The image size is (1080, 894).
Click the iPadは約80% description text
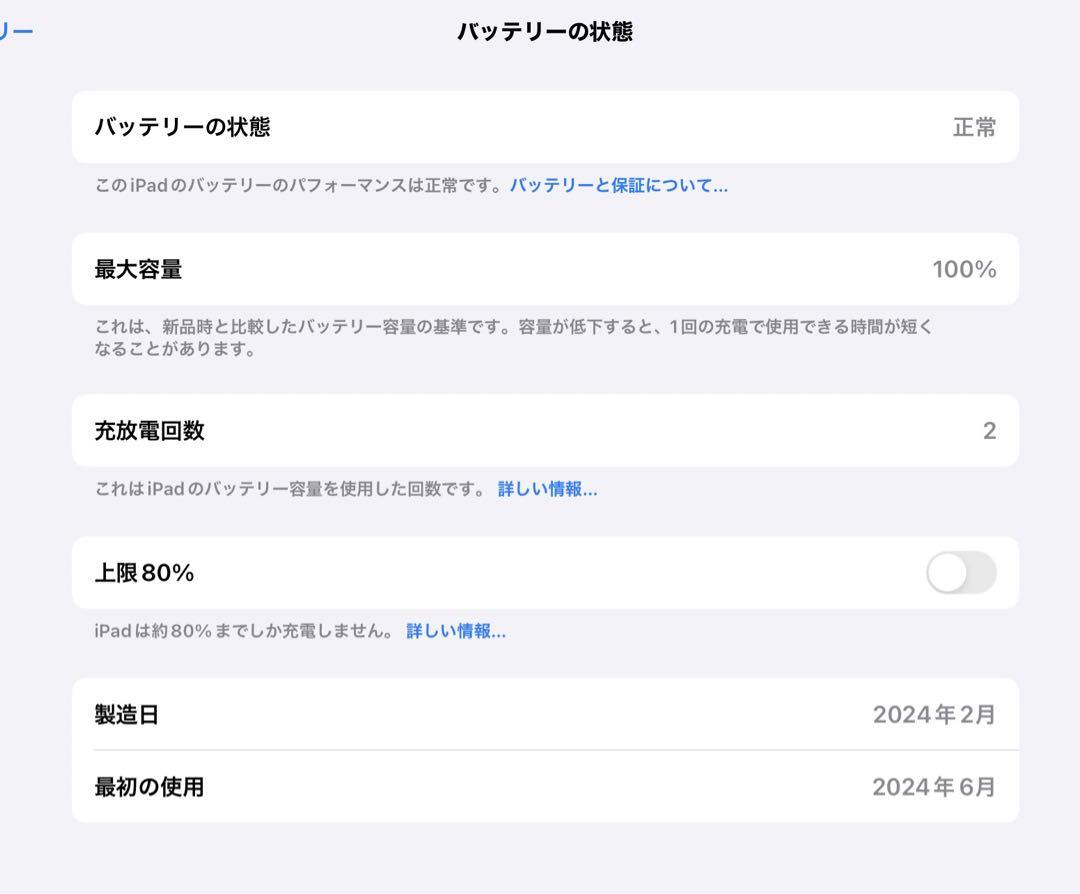(244, 631)
